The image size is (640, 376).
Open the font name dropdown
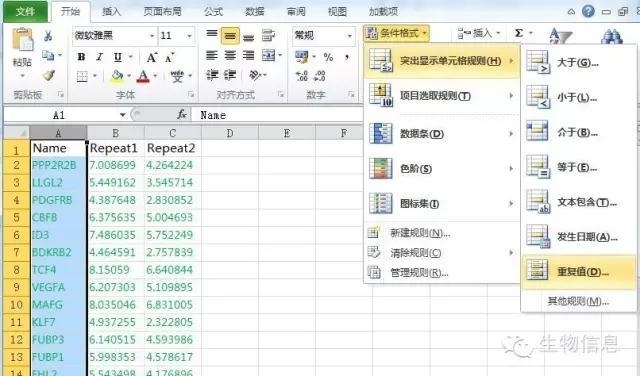152,36
